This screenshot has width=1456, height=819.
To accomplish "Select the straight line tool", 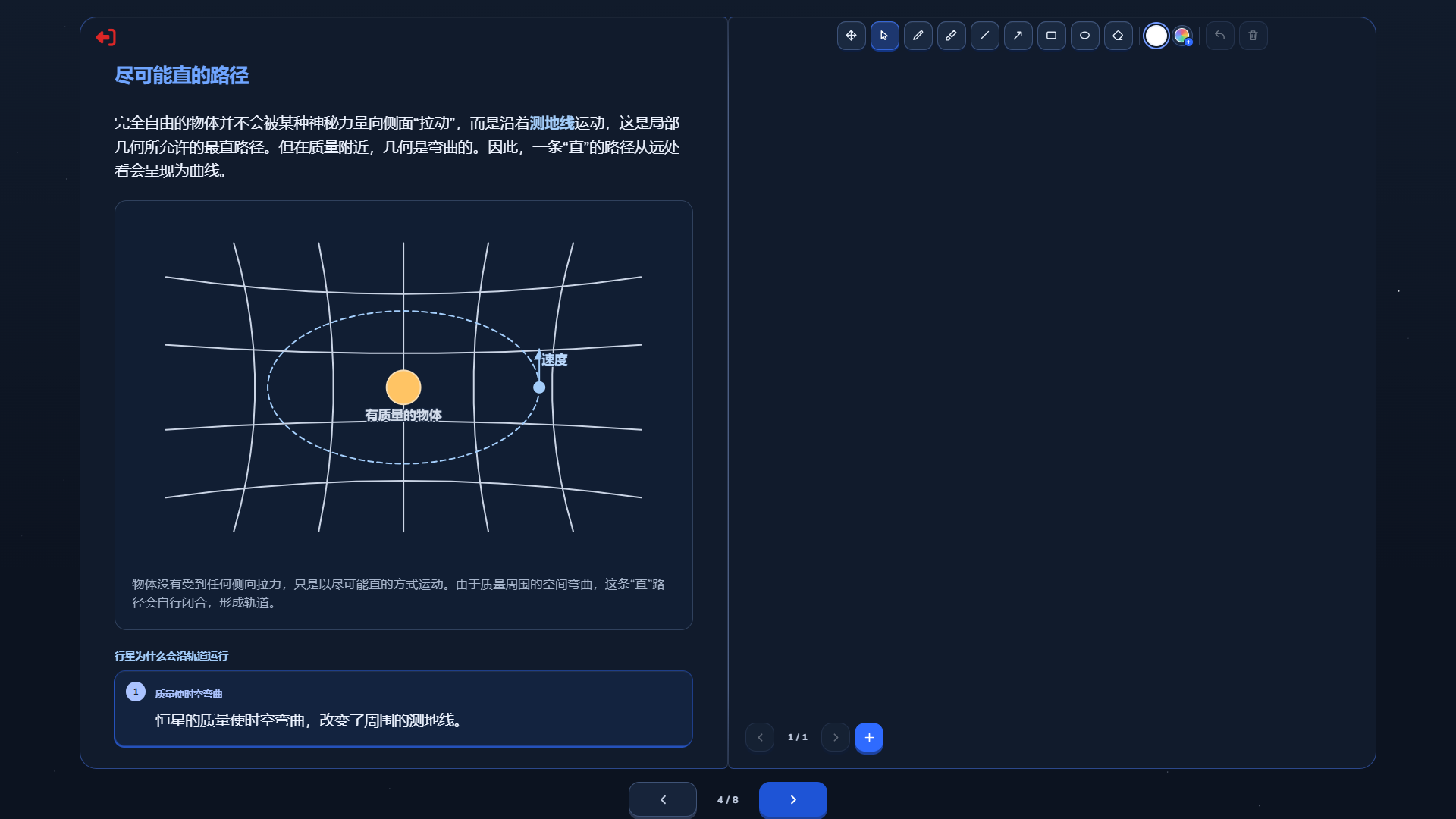I will (984, 36).
